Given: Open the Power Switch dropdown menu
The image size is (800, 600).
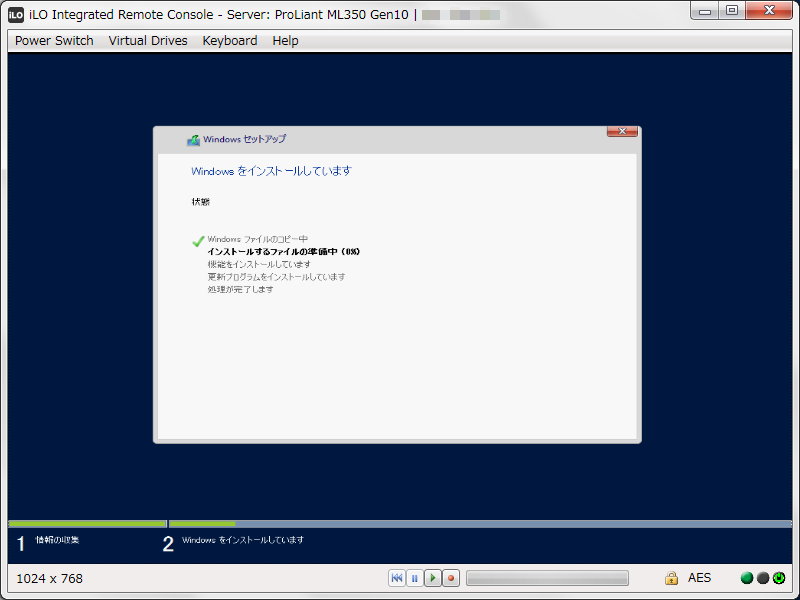Looking at the screenshot, I should 53,40.
